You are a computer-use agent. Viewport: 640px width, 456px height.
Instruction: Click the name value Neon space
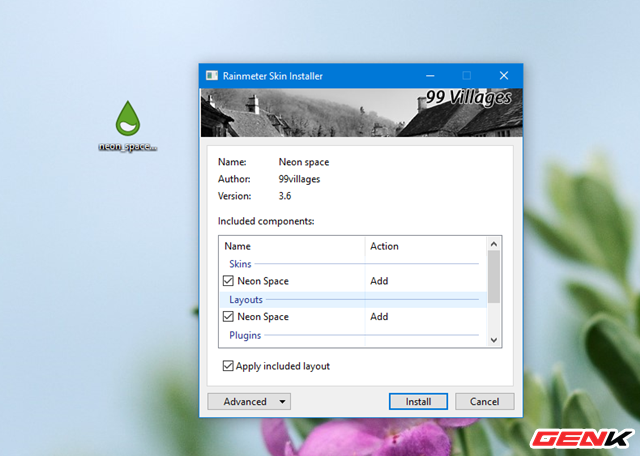point(304,162)
